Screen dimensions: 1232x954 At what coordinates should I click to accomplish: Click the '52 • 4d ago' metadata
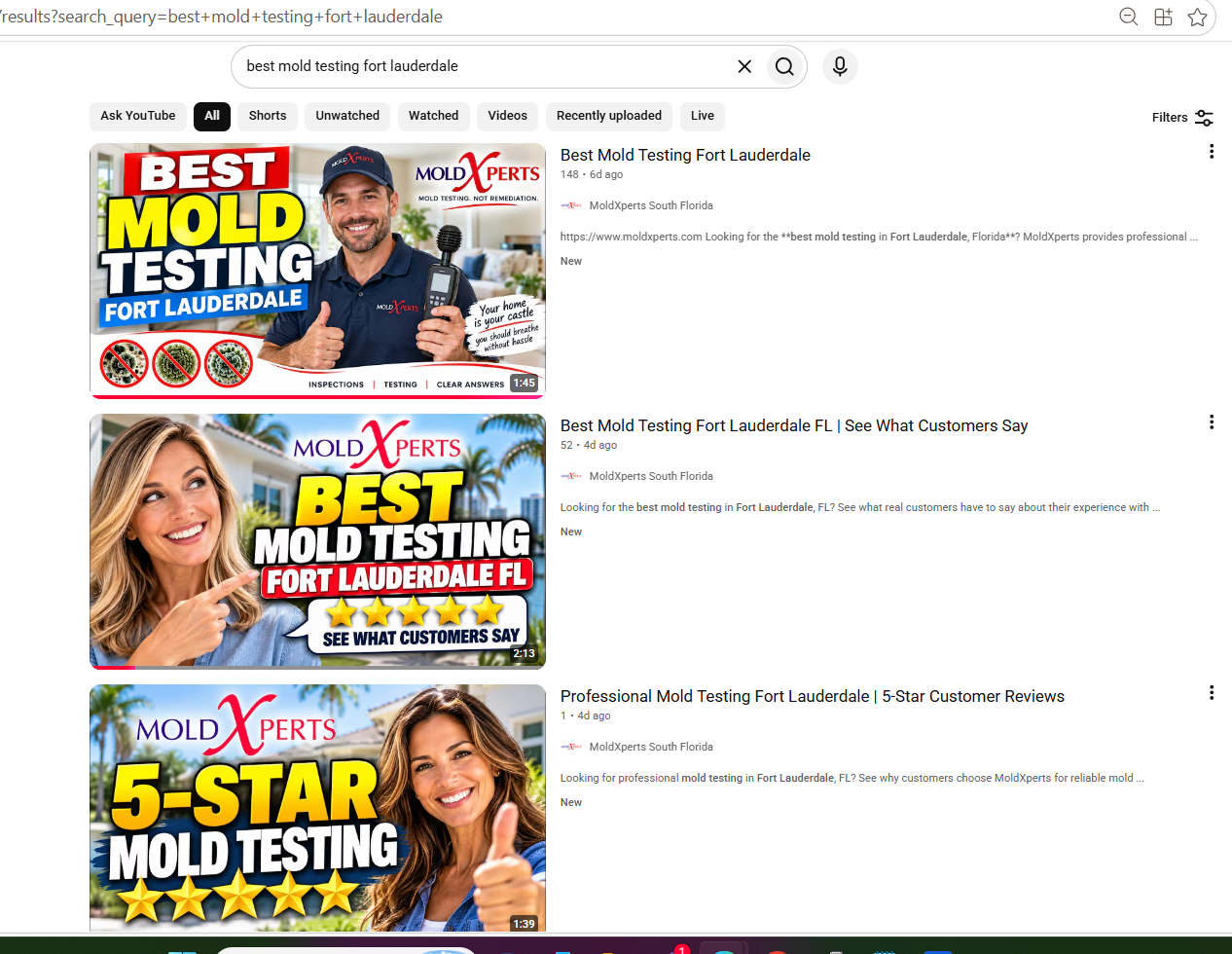589,445
